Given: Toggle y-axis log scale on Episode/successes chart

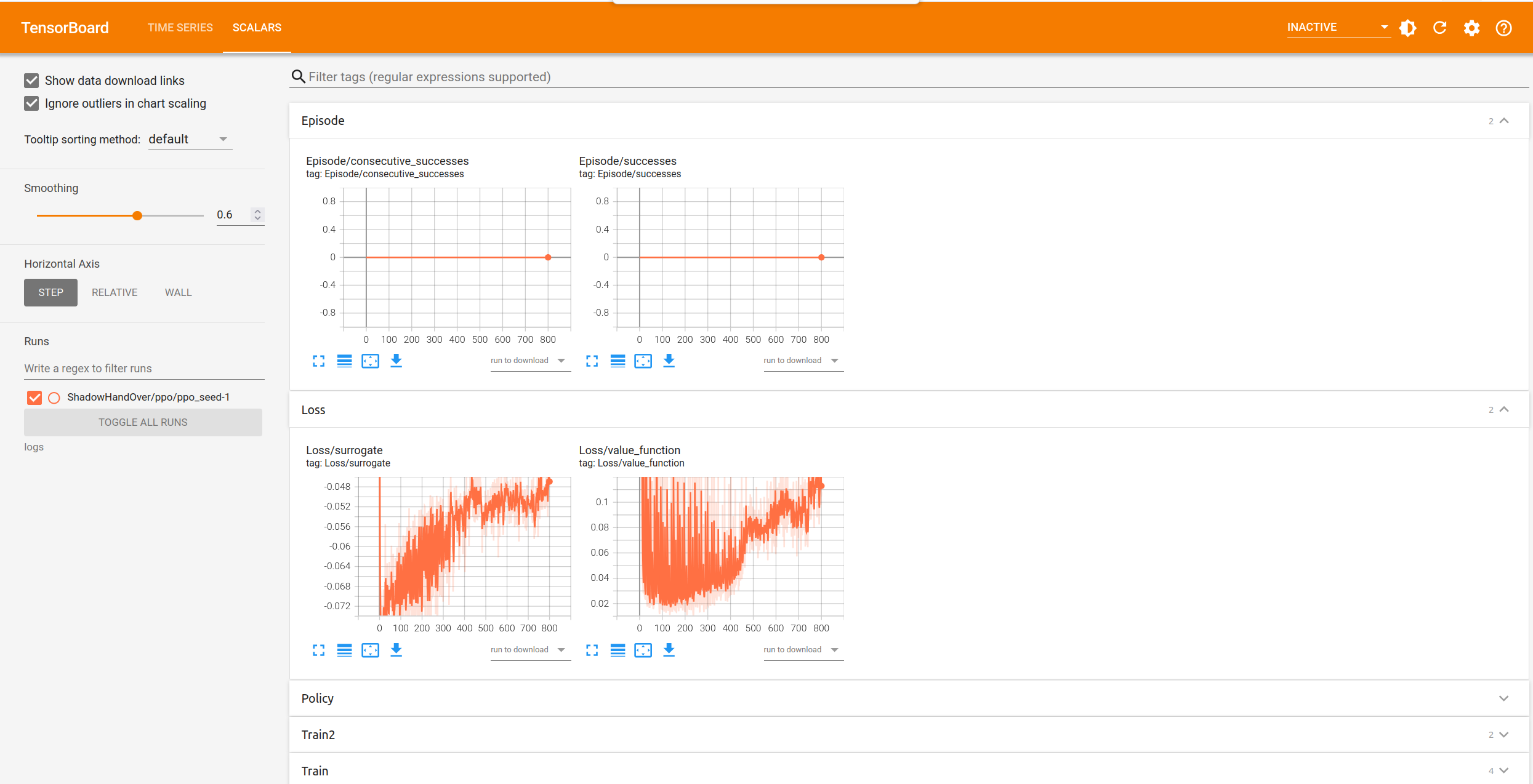Looking at the screenshot, I should (x=618, y=361).
